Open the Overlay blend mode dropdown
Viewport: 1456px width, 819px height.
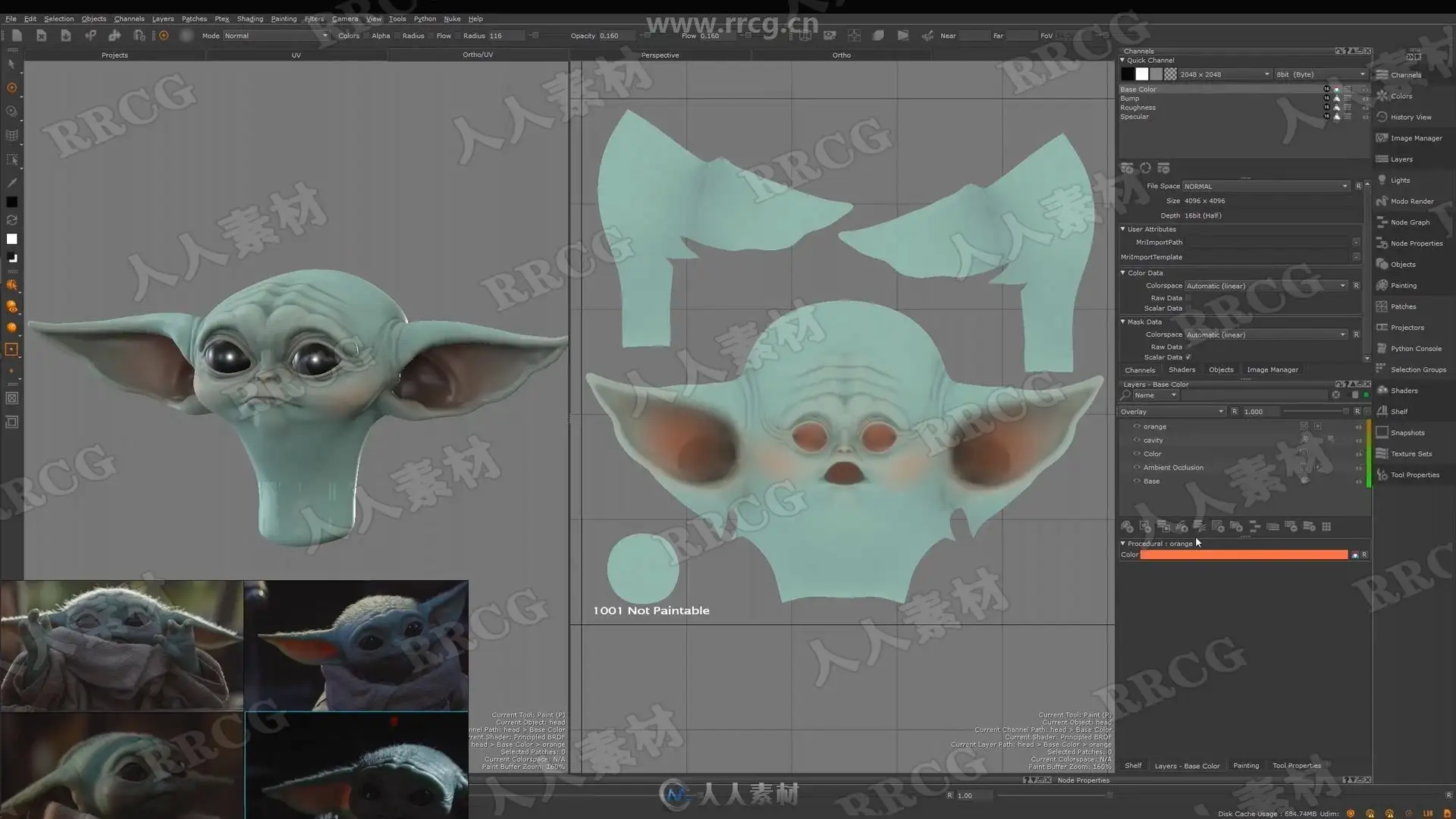(1172, 412)
